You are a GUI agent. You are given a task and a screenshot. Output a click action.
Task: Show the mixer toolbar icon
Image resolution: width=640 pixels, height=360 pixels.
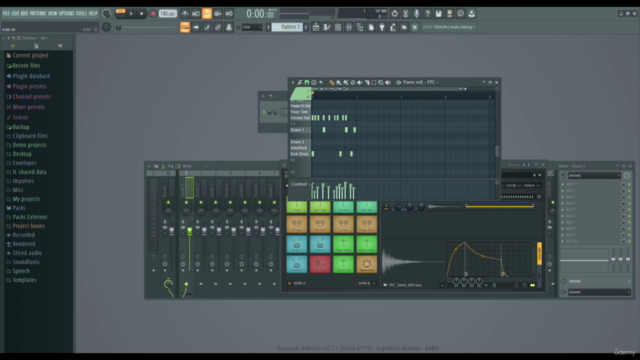point(349,27)
